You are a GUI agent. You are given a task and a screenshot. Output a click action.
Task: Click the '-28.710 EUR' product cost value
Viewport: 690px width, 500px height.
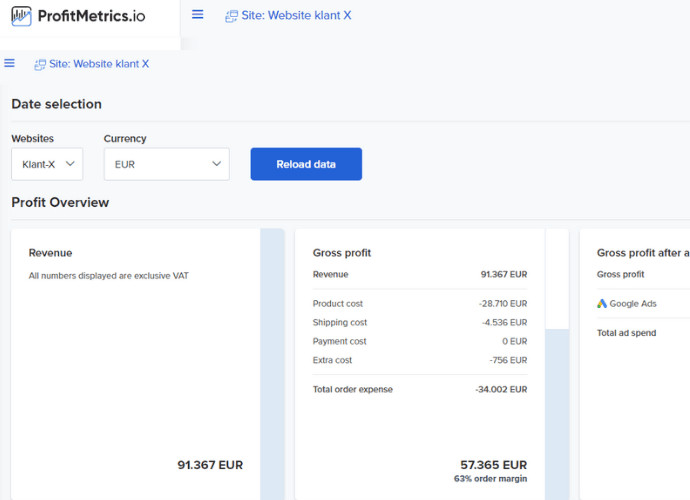point(503,304)
